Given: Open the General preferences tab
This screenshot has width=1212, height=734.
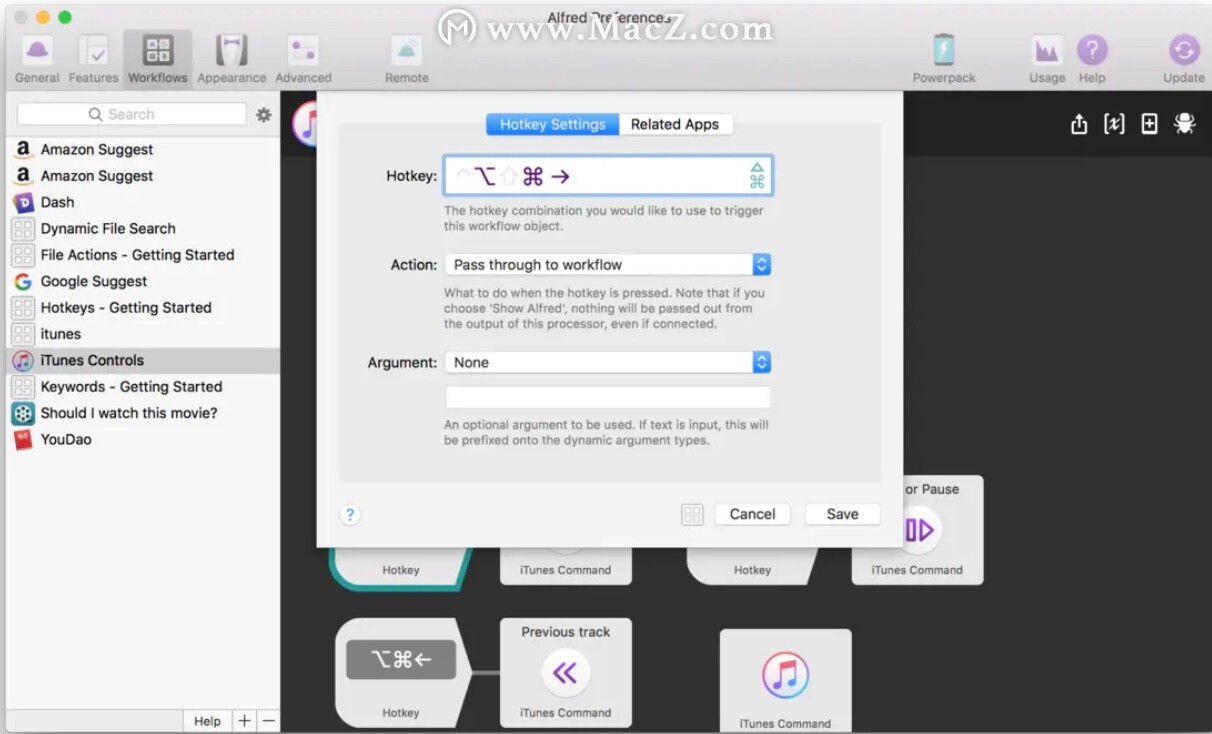Looking at the screenshot, I should click(x=37, y=59).
